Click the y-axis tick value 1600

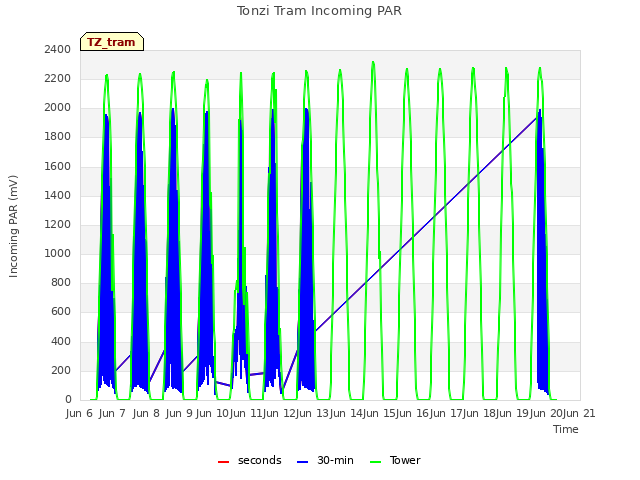pyautogui.click(x=58, y=166)
